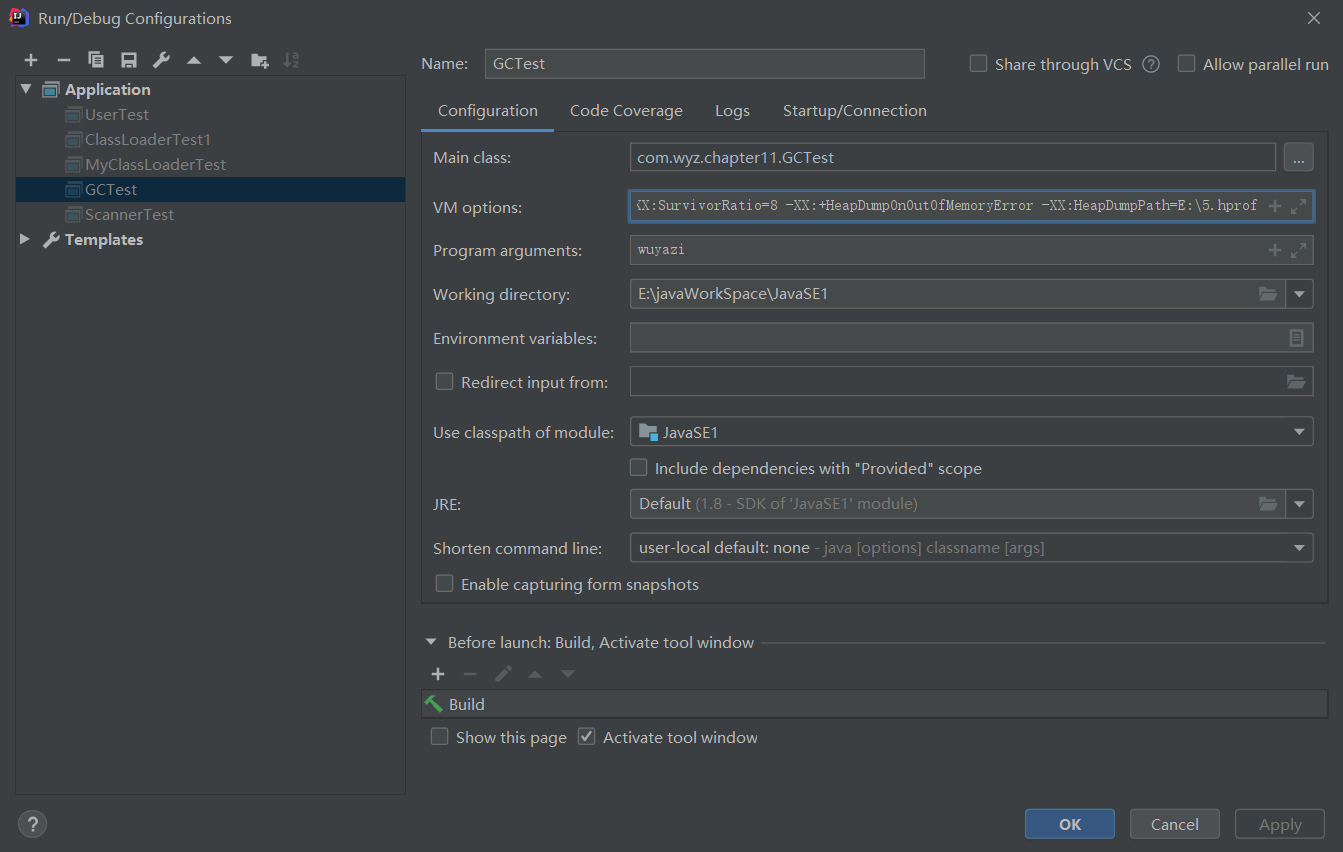
Task: Open Edit Templates wrench icon
Action: click(x=161, y=60)
